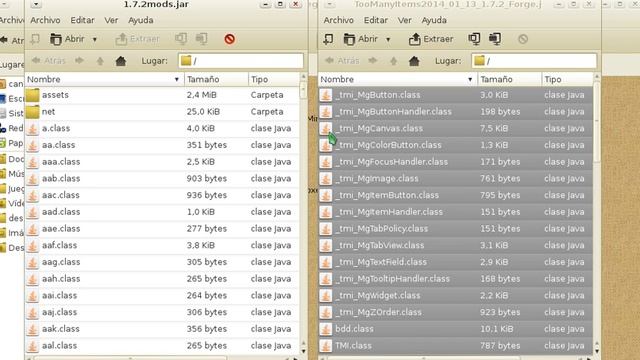Select TMI.class file icon
This screenshot has height=360, width=640.
326,346
